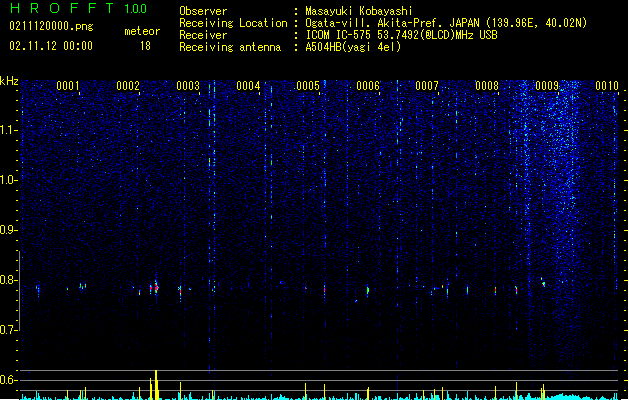Click the A504HB(yagi 4el) antenna text
Viewport: 629px width, 400px height.
tap(353, 47)
